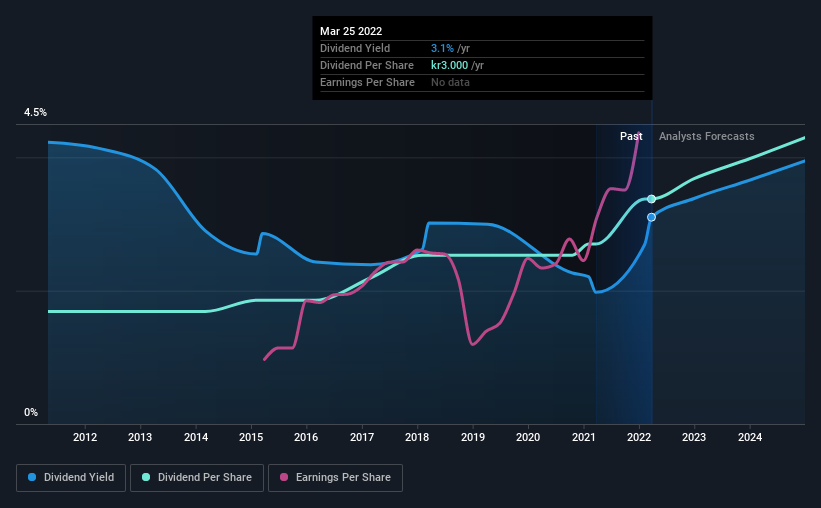Toggle the Dividend Yield legend button
This screenshot has width=821, height=508.
[71, 478]
